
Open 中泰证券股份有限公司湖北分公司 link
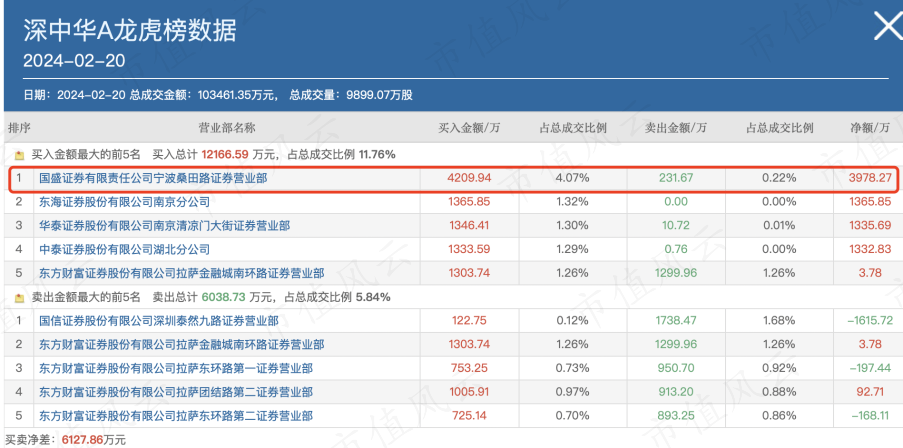[124, 249]
